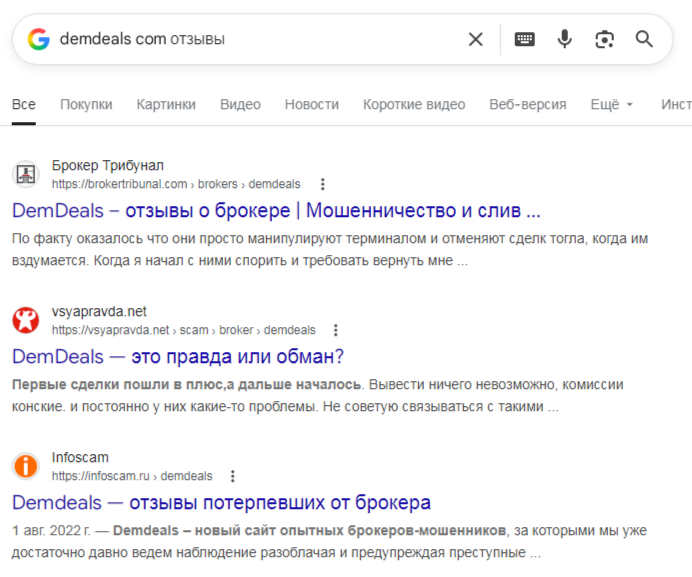692x577 pixels.
Task: Switch to the Веб-версия tab
Action: click(x=528, y=105)
